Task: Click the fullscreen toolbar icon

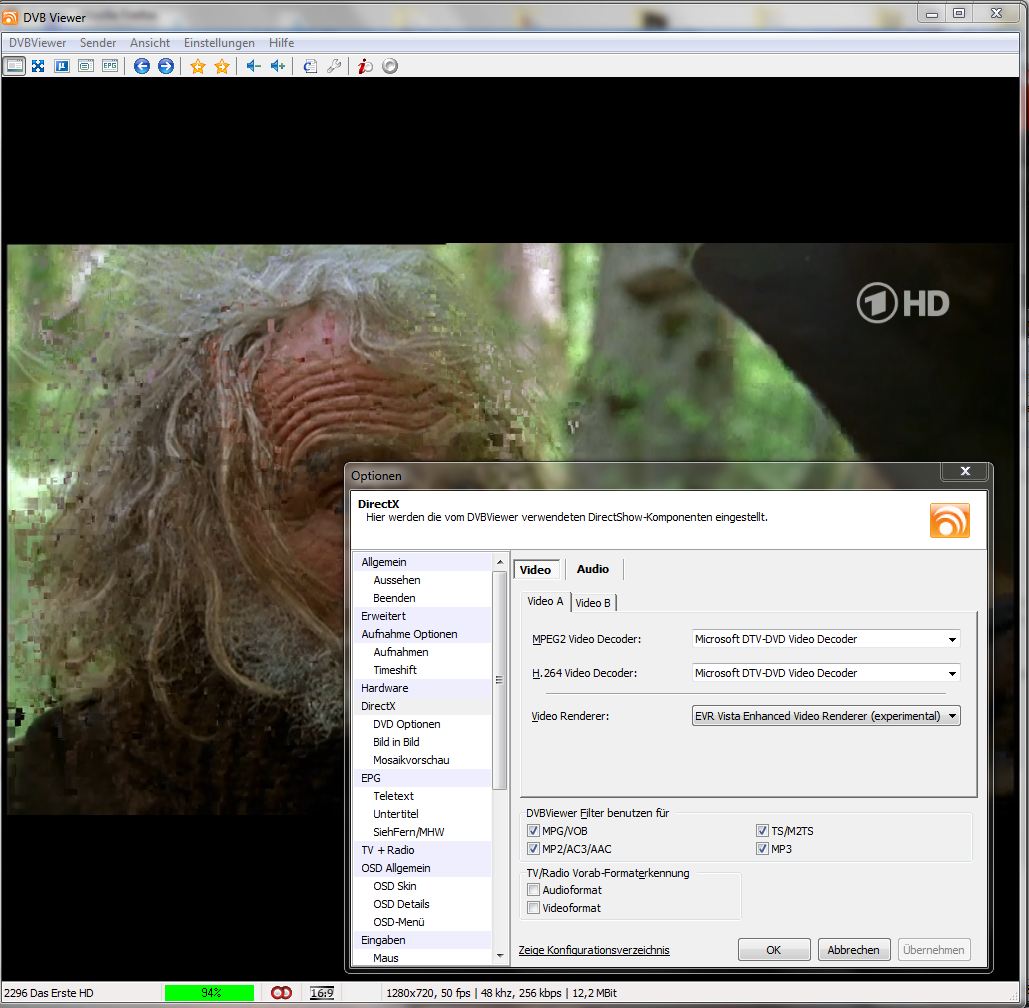Action: pyautogui.click(x=38, y=66)
